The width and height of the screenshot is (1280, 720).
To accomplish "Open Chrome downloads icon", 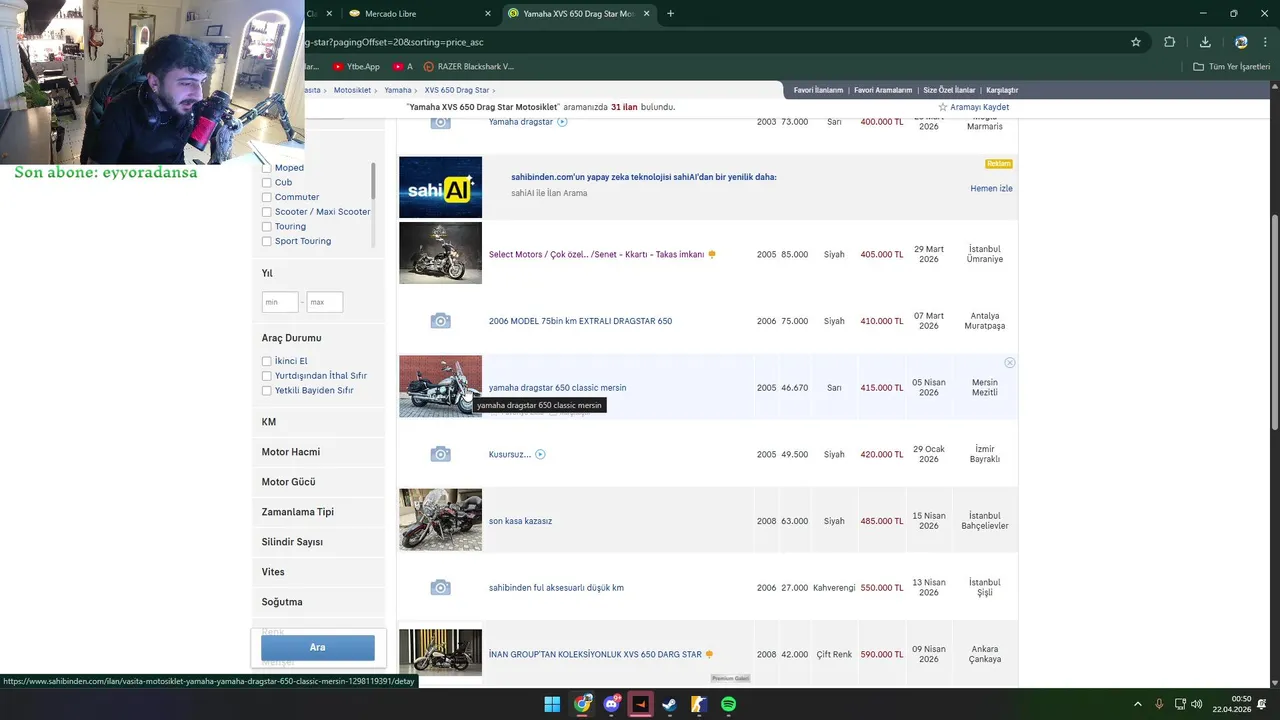I will pos(1205,42).
